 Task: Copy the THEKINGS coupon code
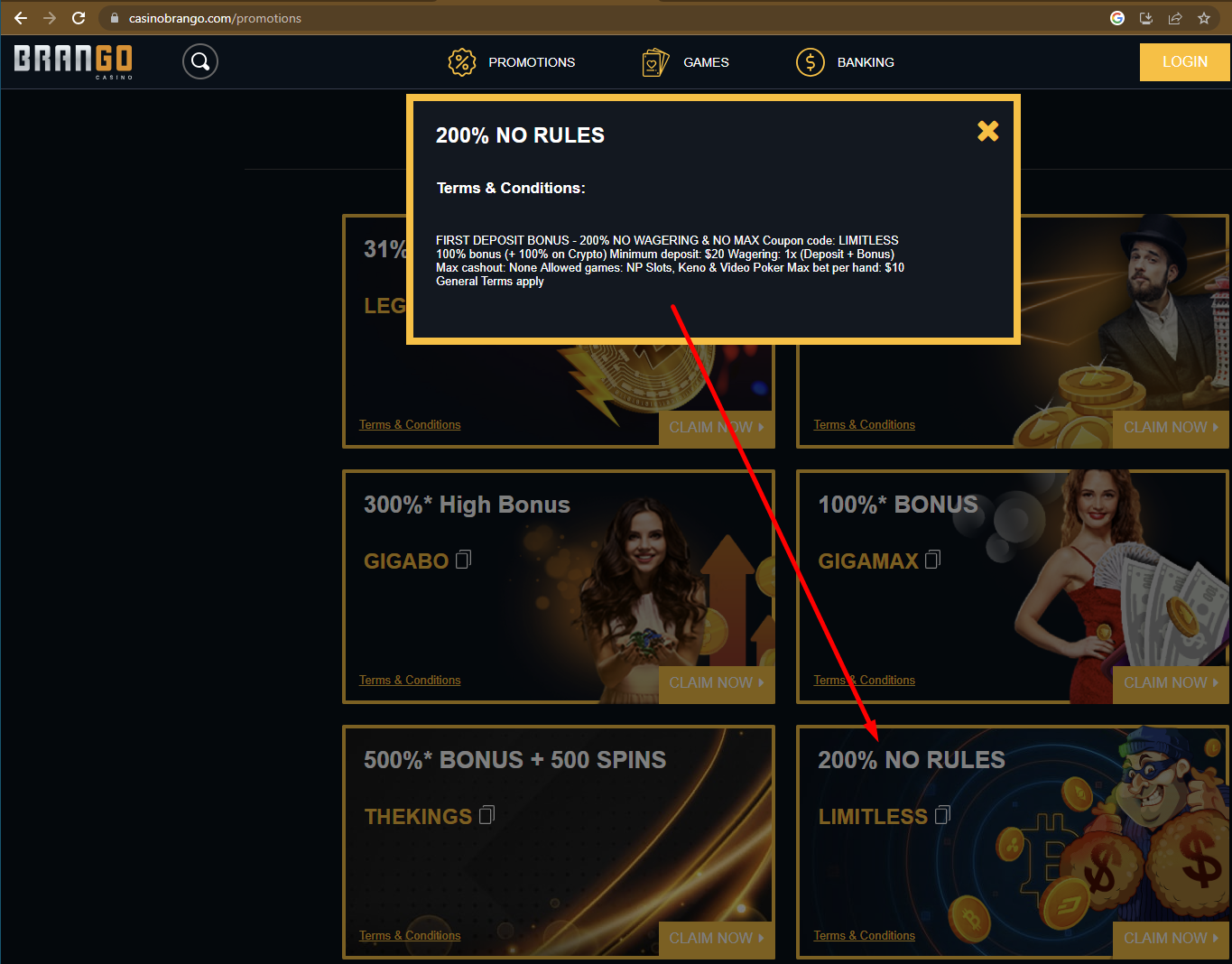(487, 815)
